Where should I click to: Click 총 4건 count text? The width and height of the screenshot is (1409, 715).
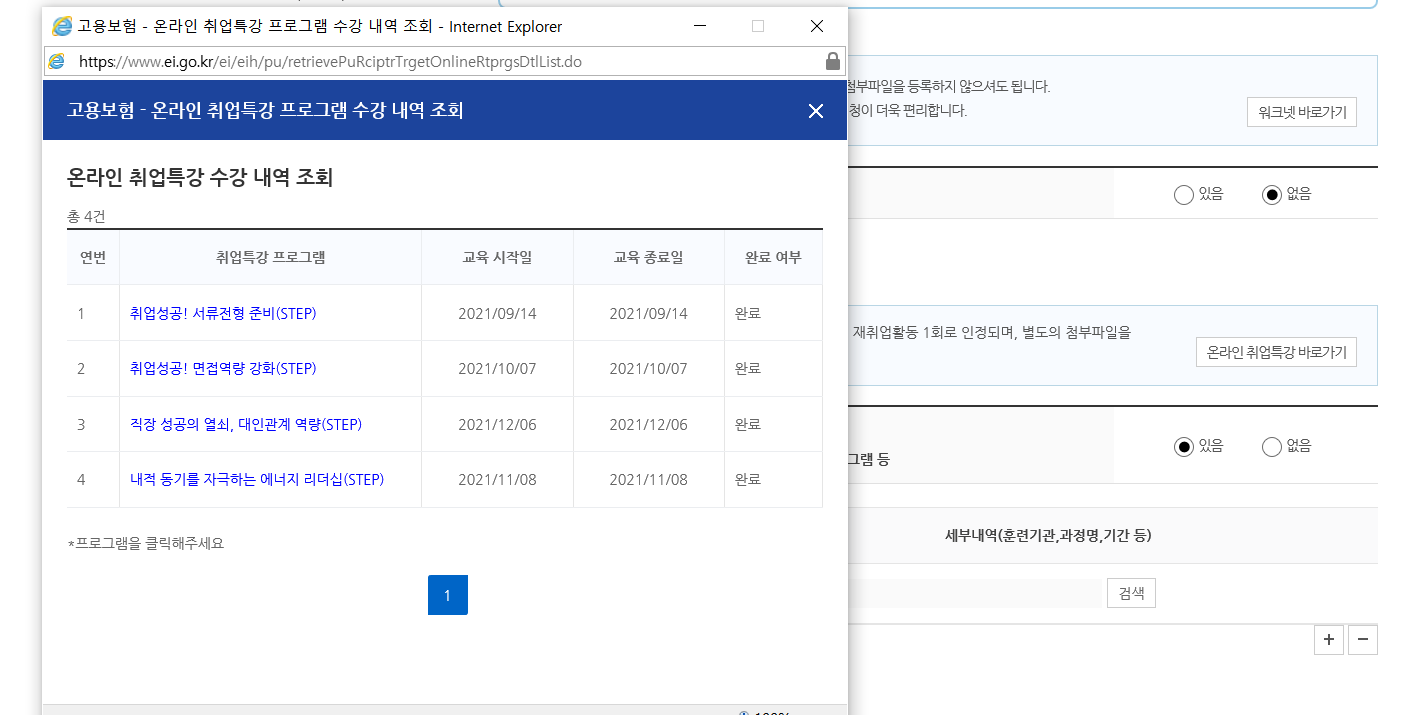(x=86, y=216)
